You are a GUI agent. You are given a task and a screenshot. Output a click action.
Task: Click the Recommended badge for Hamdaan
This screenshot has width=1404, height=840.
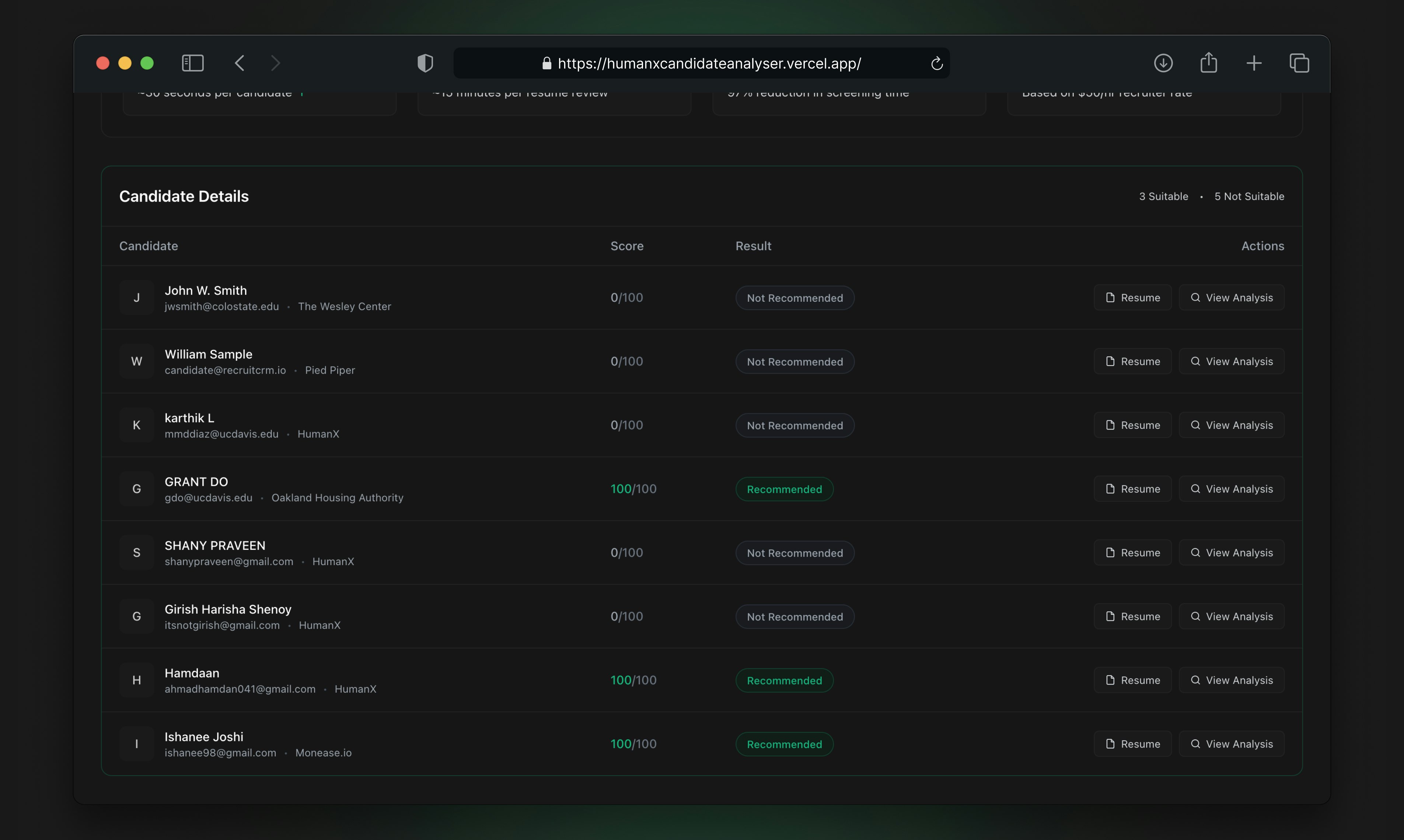click(x=784, y=680)
